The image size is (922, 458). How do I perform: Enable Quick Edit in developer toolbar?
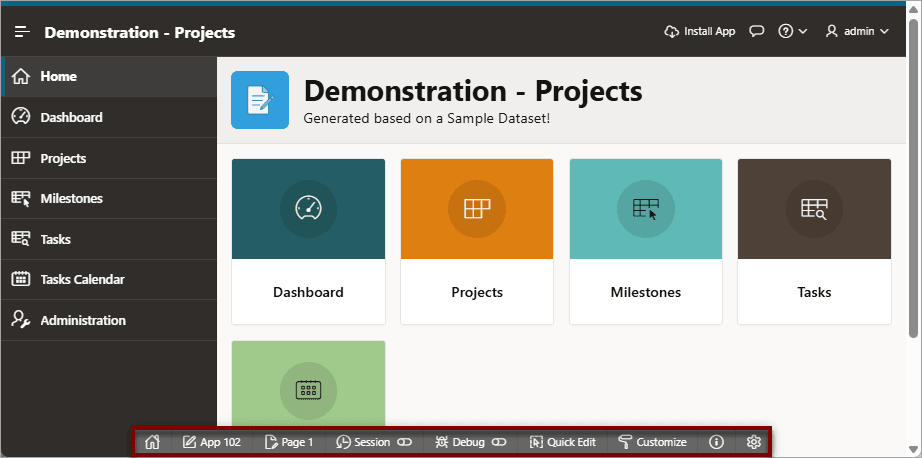(563, 442)
